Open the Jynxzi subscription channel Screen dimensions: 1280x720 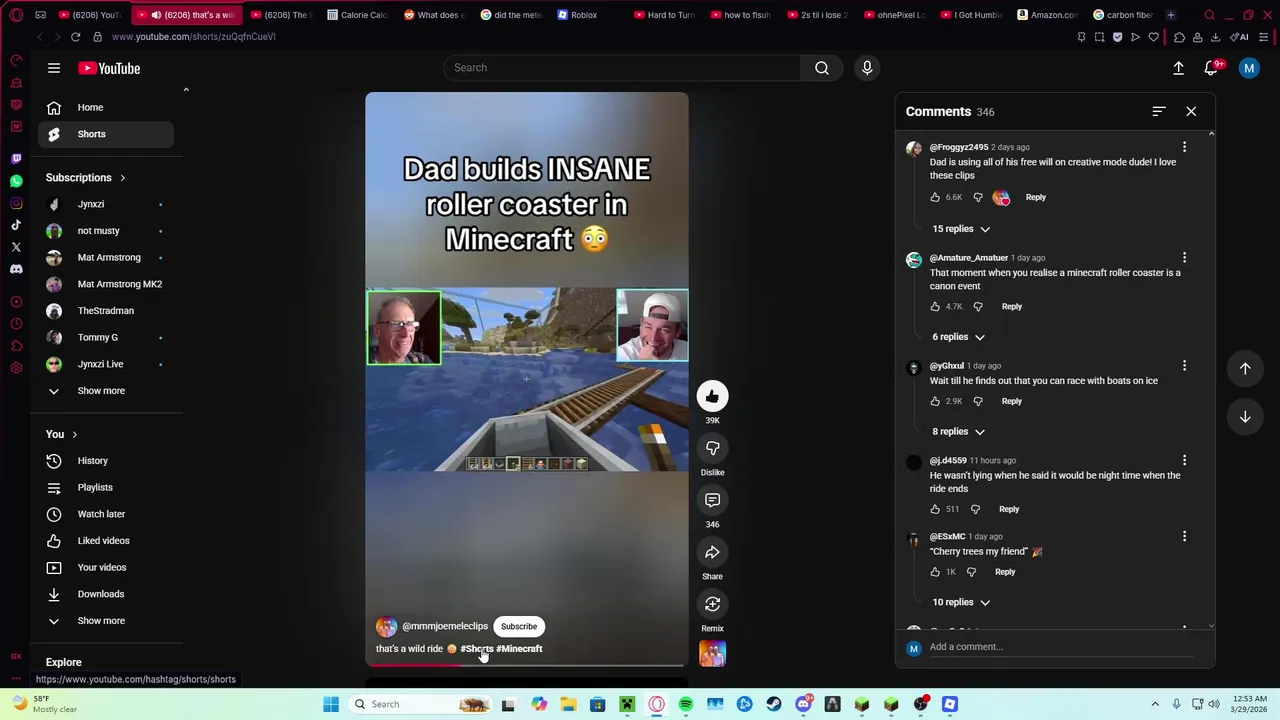point(105,204)
